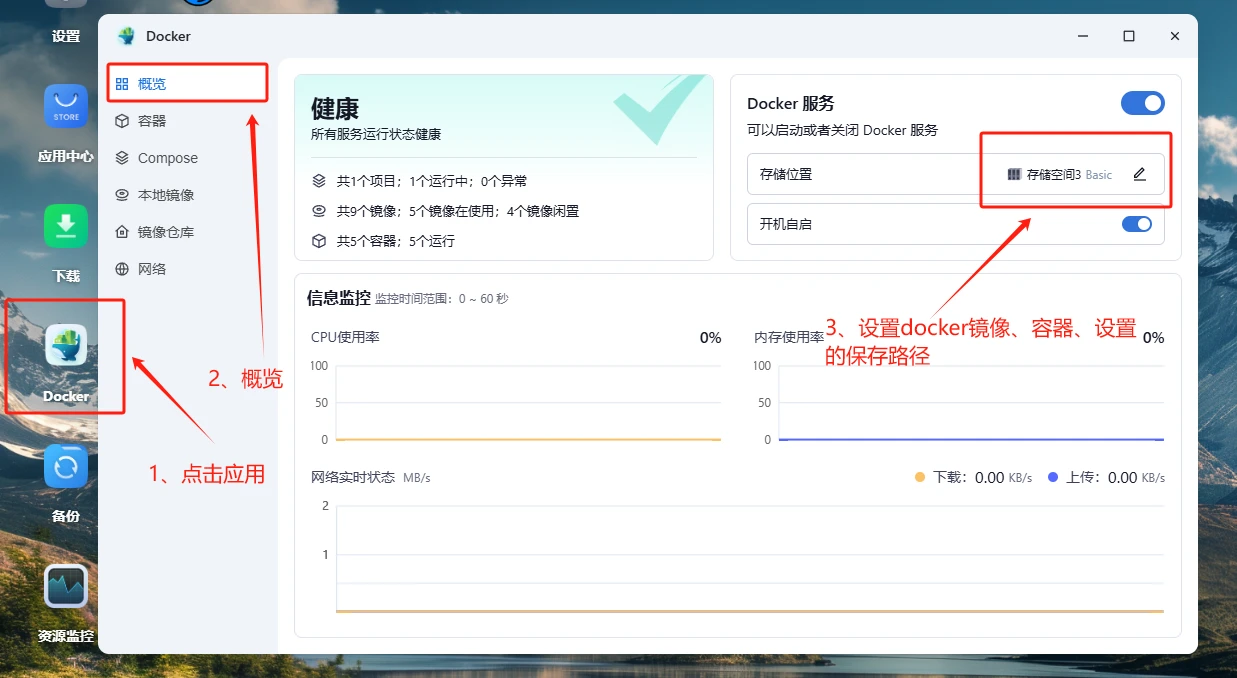Maximize the Docker window
The height and width of the screenshot is (678, 1237).
[x=1129, y=36]
